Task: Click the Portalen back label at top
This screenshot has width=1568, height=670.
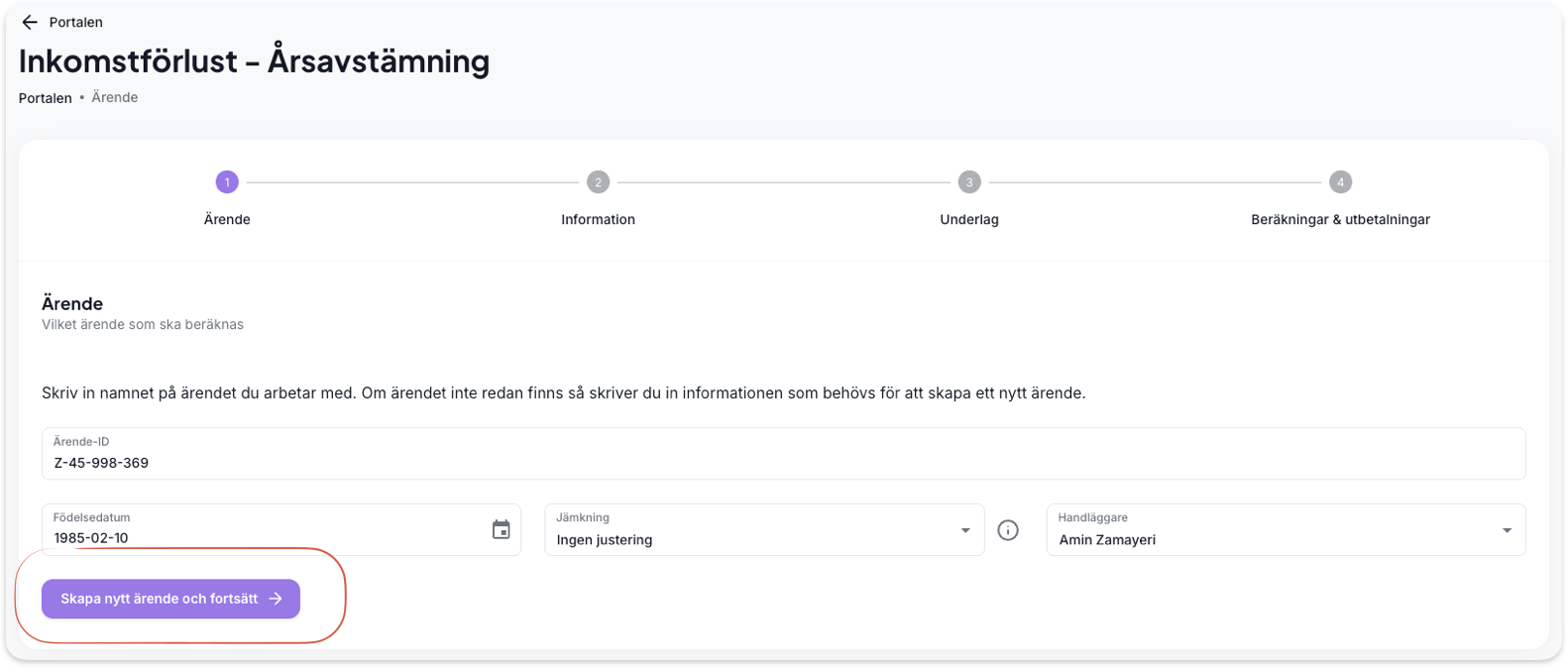Action: pyautogui.click(x=76, y=22)
